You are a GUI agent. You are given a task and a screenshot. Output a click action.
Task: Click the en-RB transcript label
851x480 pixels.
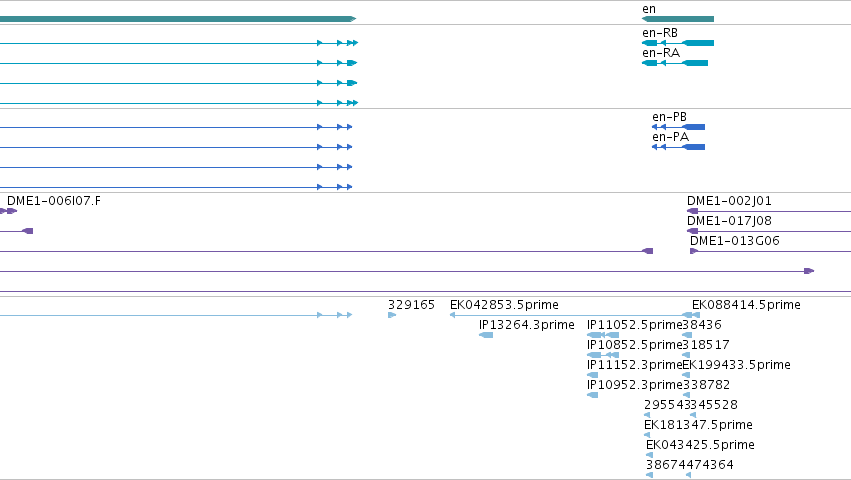point(659,33)
